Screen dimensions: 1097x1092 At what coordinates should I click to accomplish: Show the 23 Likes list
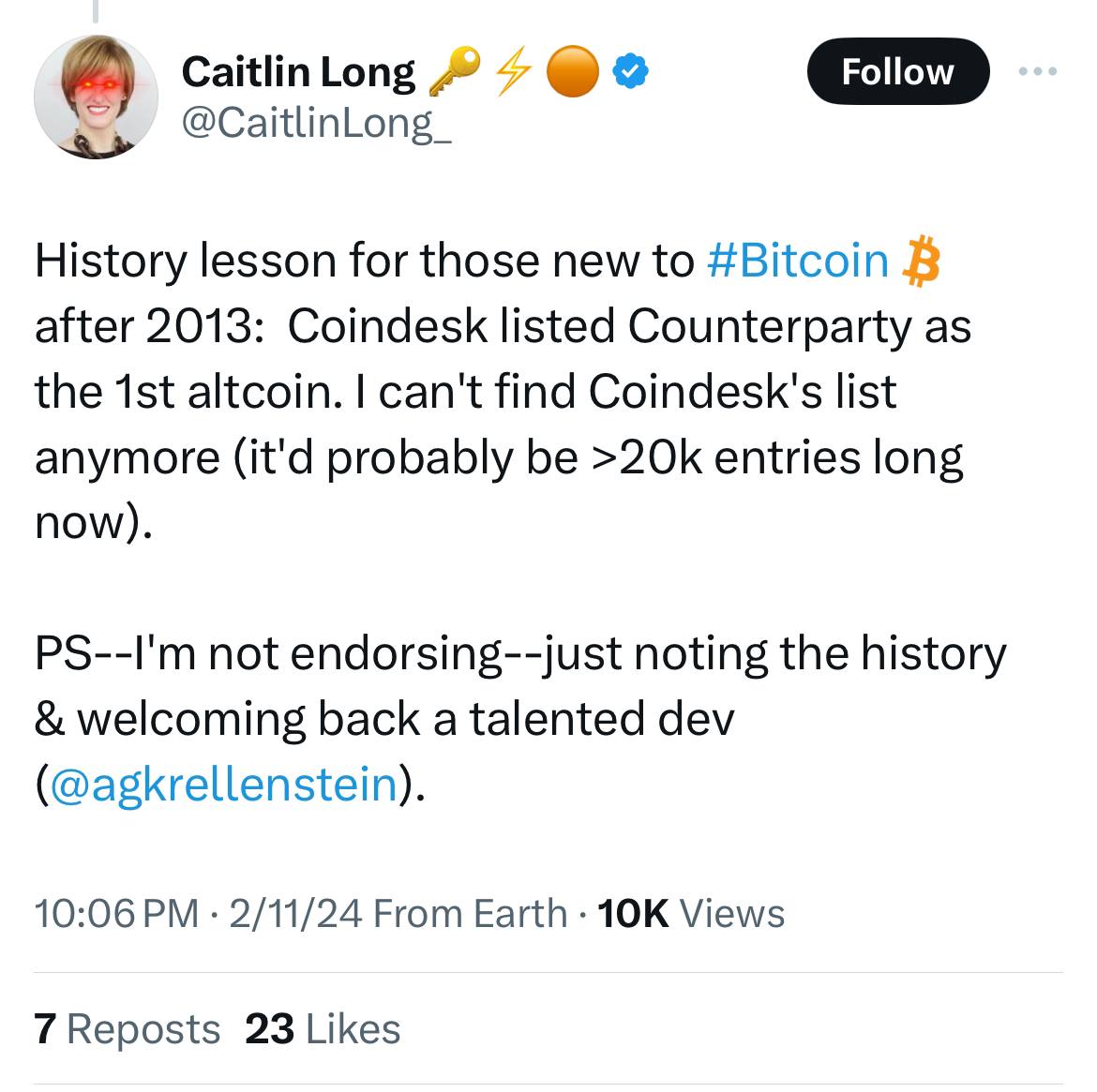point(323,1029)
